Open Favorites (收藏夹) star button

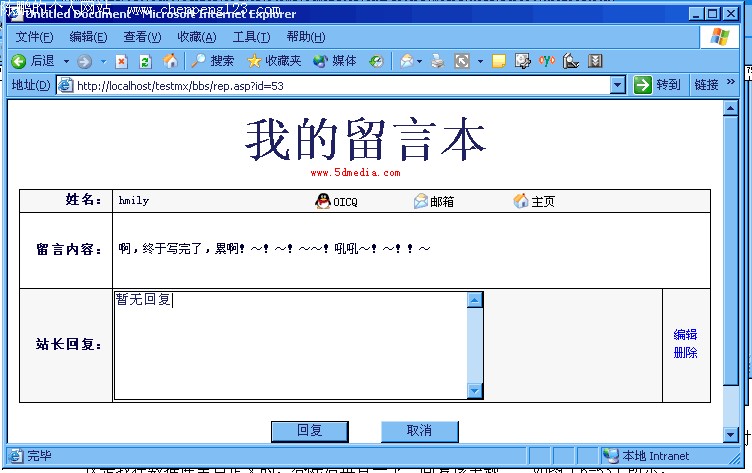pyautogui.click(x=274, y=61)
